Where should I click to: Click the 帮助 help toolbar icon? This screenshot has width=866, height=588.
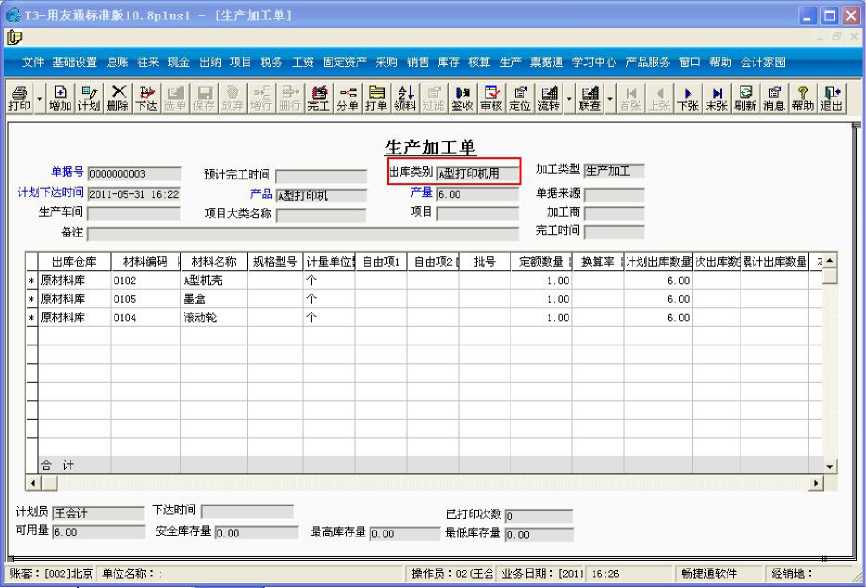click(802, 98)
